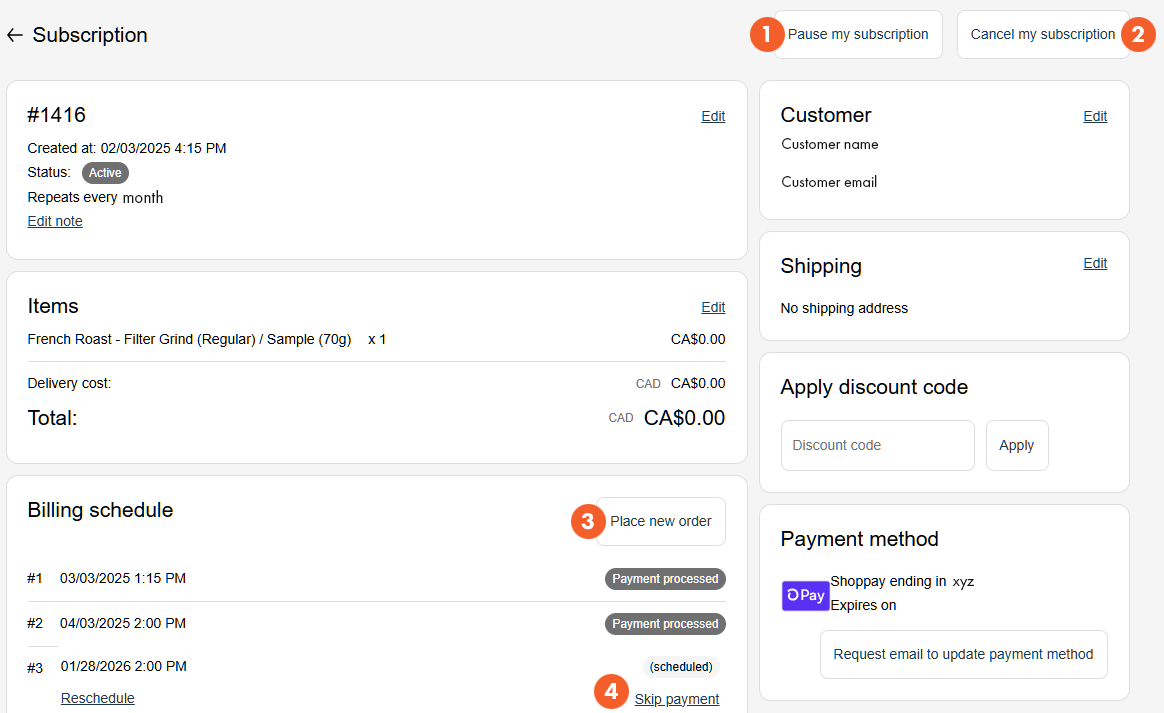
Task: Skip payment for scheduled billing
Action: (x=677, y=699)
